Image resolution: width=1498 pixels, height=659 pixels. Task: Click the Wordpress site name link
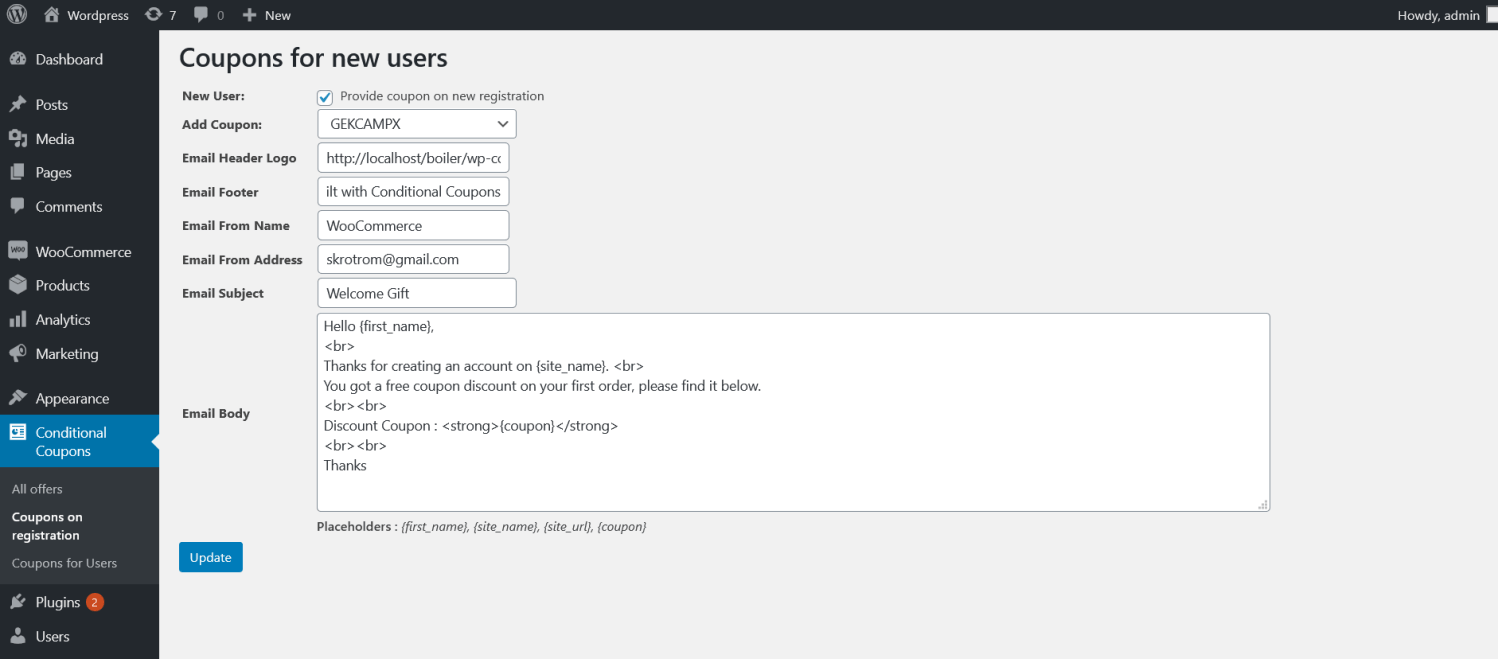tap(98, 15)
